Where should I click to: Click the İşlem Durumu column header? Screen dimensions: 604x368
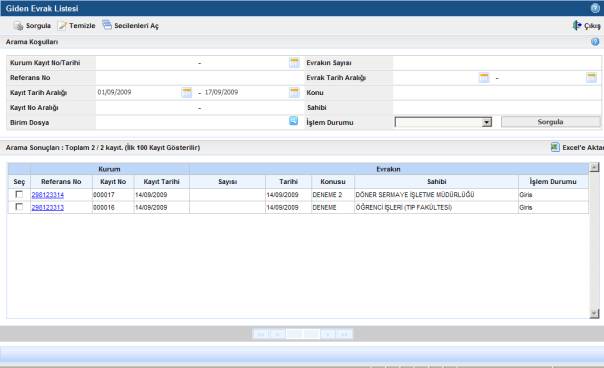[553, 181]
